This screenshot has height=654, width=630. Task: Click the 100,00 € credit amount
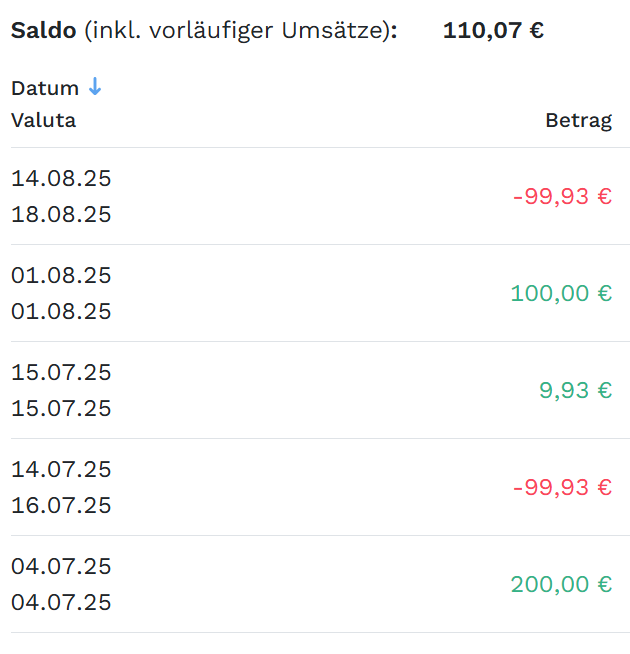tap(561, 293)
